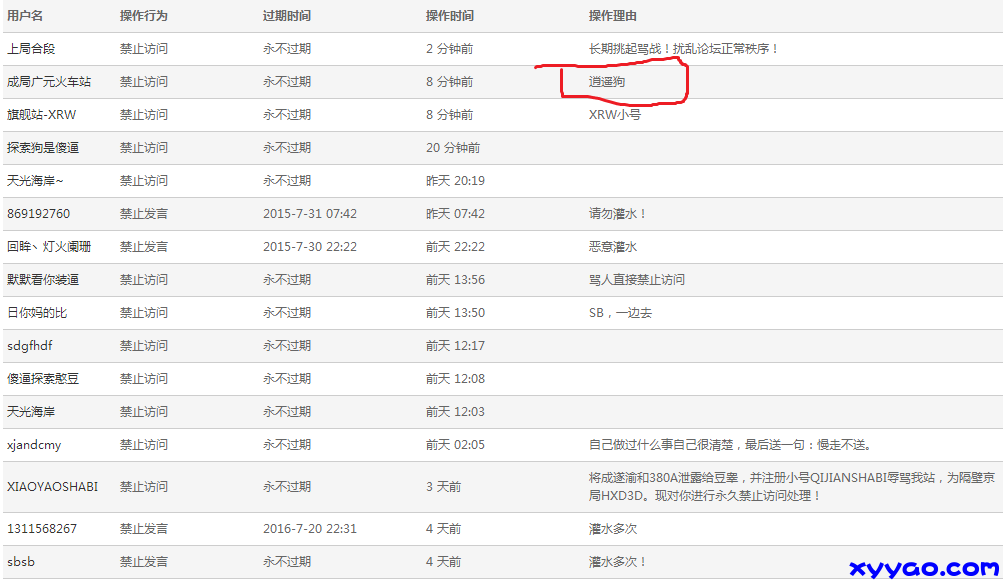Screen dimensions: 1004x585
Task: Click the circled reason 逍遥狗
Action: pos(607,82)
